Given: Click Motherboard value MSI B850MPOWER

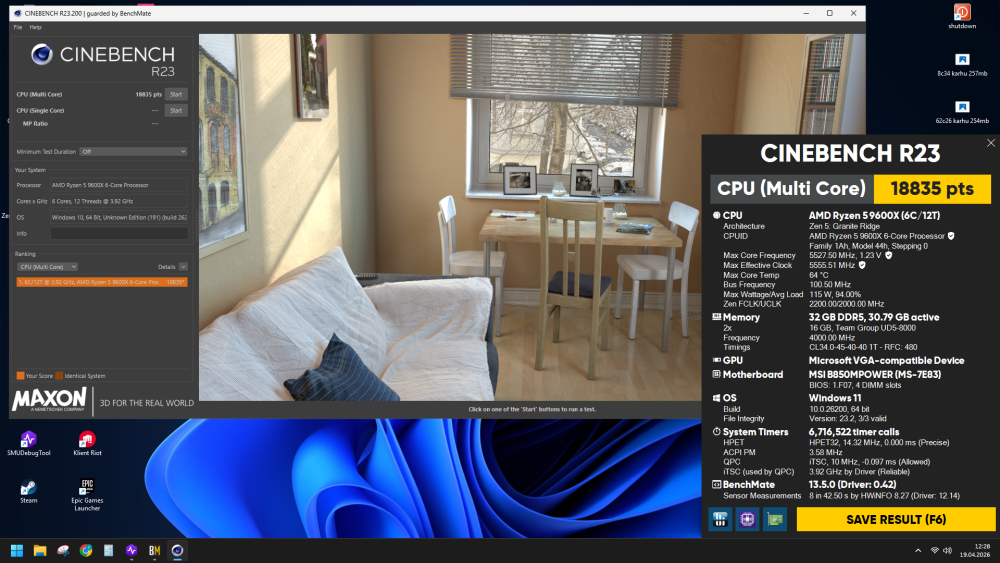Looking at the screenshot, I should pos(875,374).
